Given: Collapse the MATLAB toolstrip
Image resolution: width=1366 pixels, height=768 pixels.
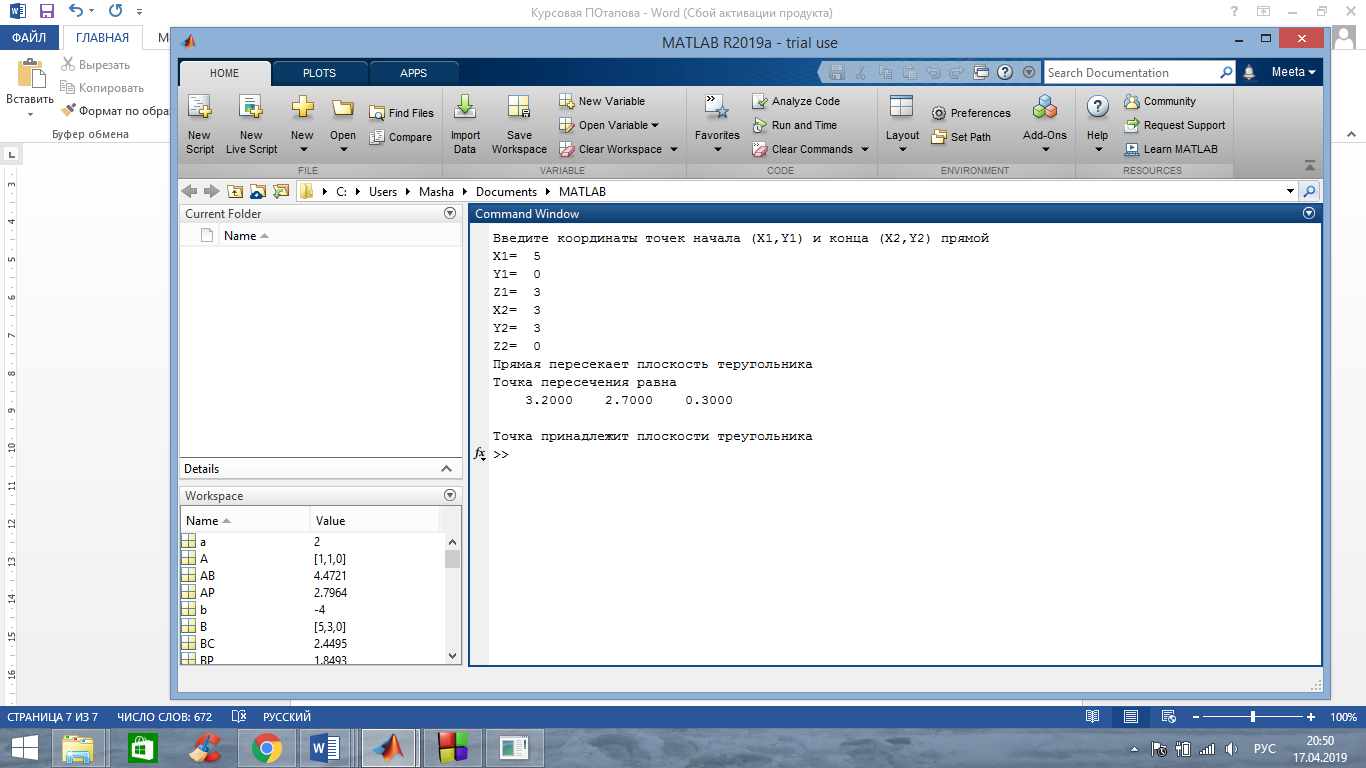Looking at the screenshot, I should (x=1310, y=165).
